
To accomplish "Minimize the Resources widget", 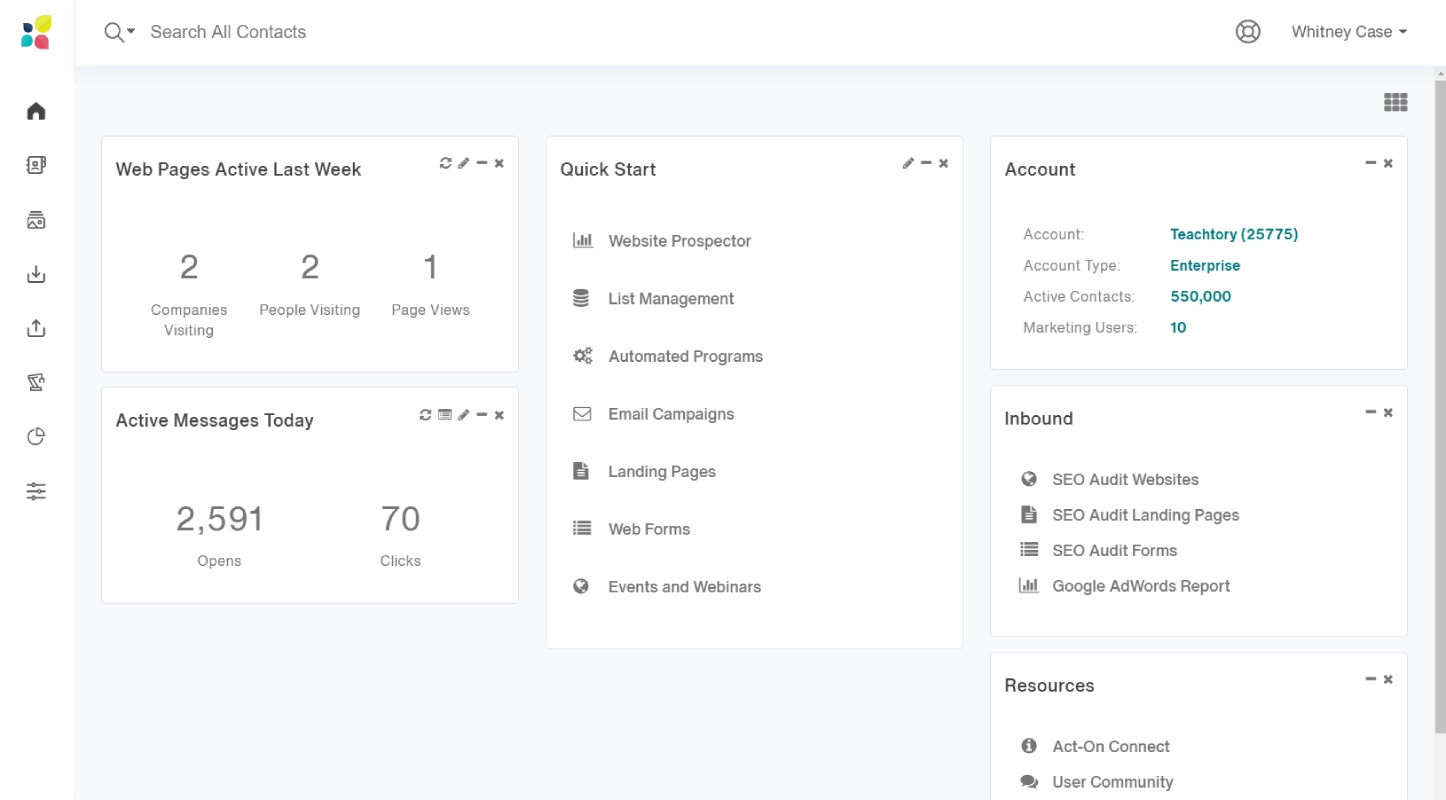I will 1371,679.
